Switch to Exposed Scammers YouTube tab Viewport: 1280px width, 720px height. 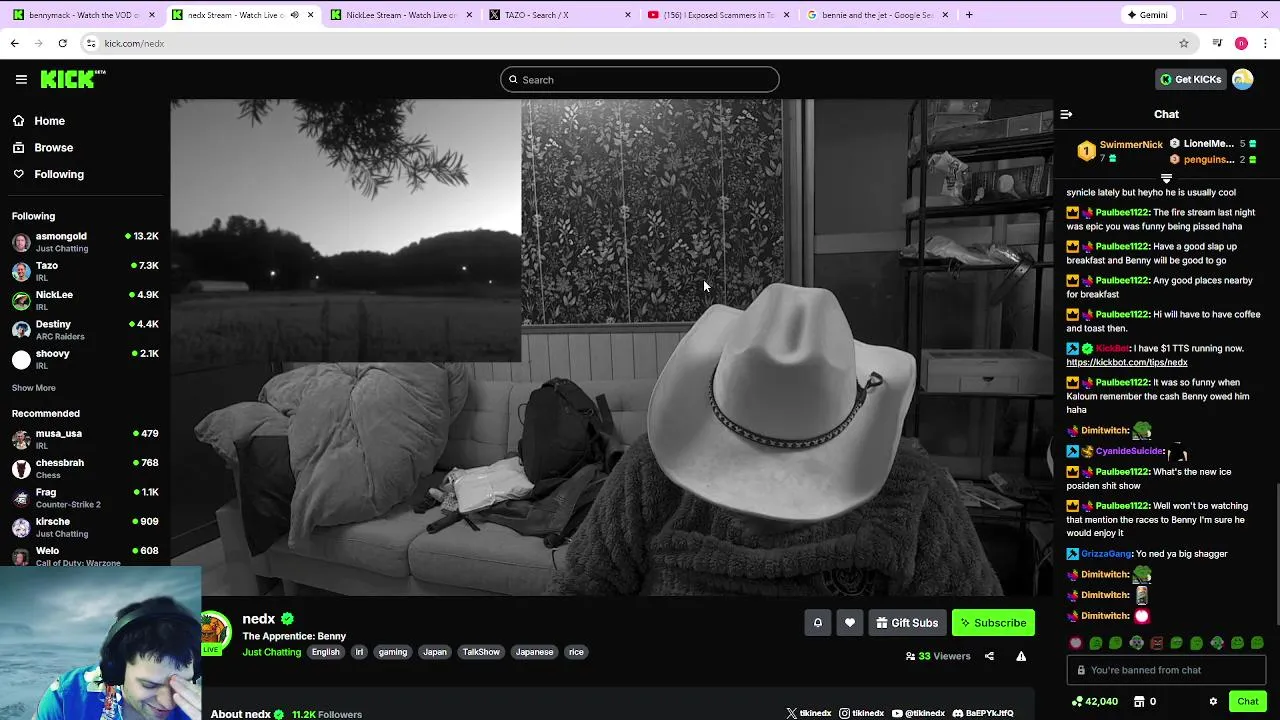719,15
